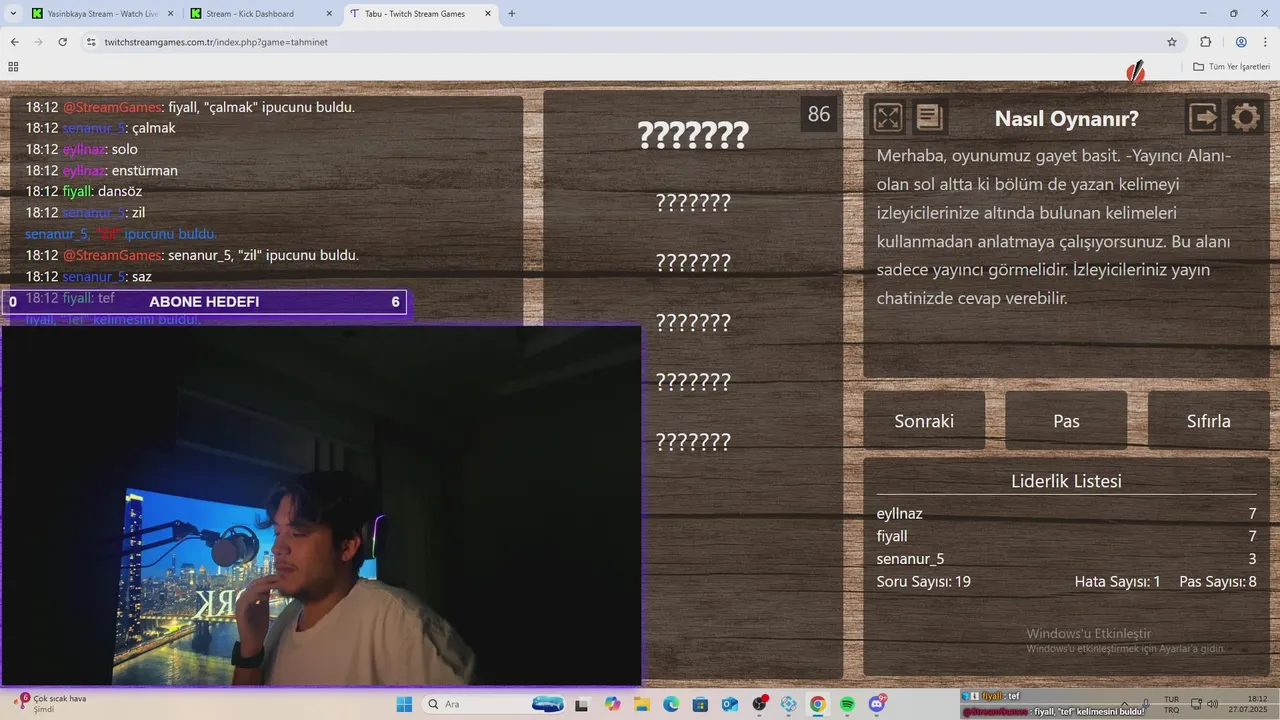Screen dimensions: 1280x720
Task: Click chat message senanur_5: çalmak
Action: pyautogui.click(x=101, y=128)
